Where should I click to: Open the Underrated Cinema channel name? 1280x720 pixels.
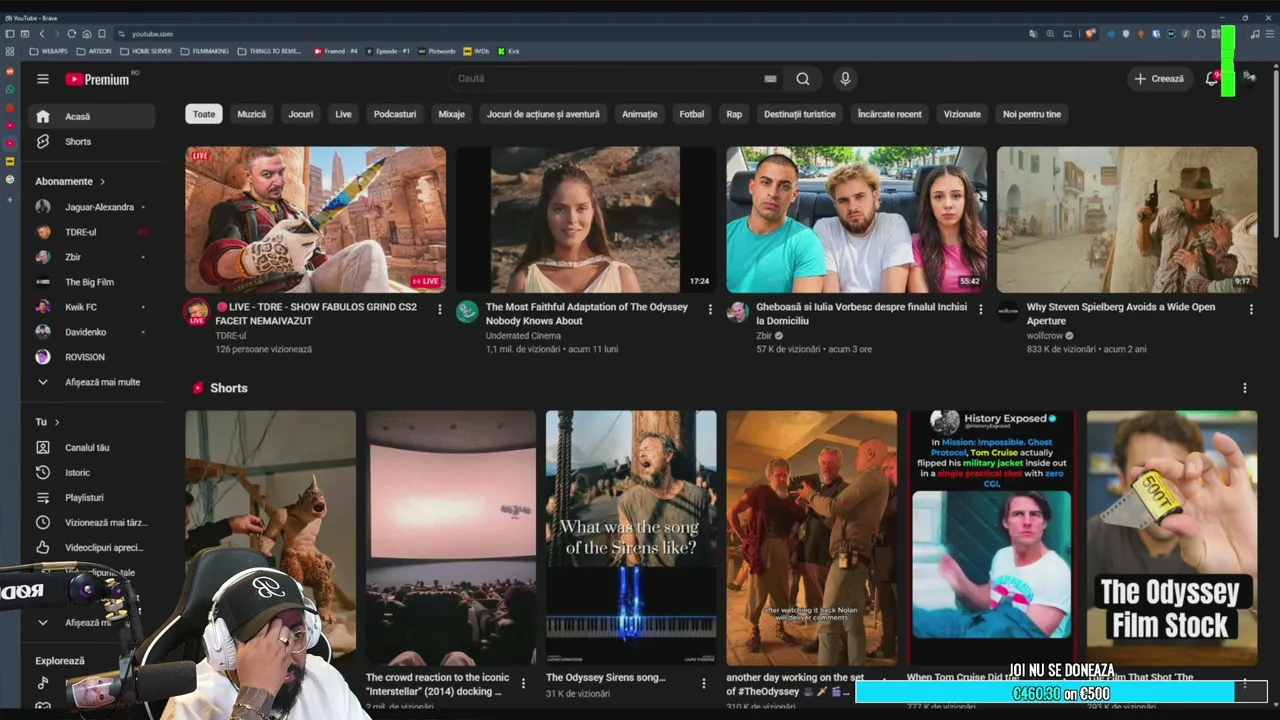523,336
